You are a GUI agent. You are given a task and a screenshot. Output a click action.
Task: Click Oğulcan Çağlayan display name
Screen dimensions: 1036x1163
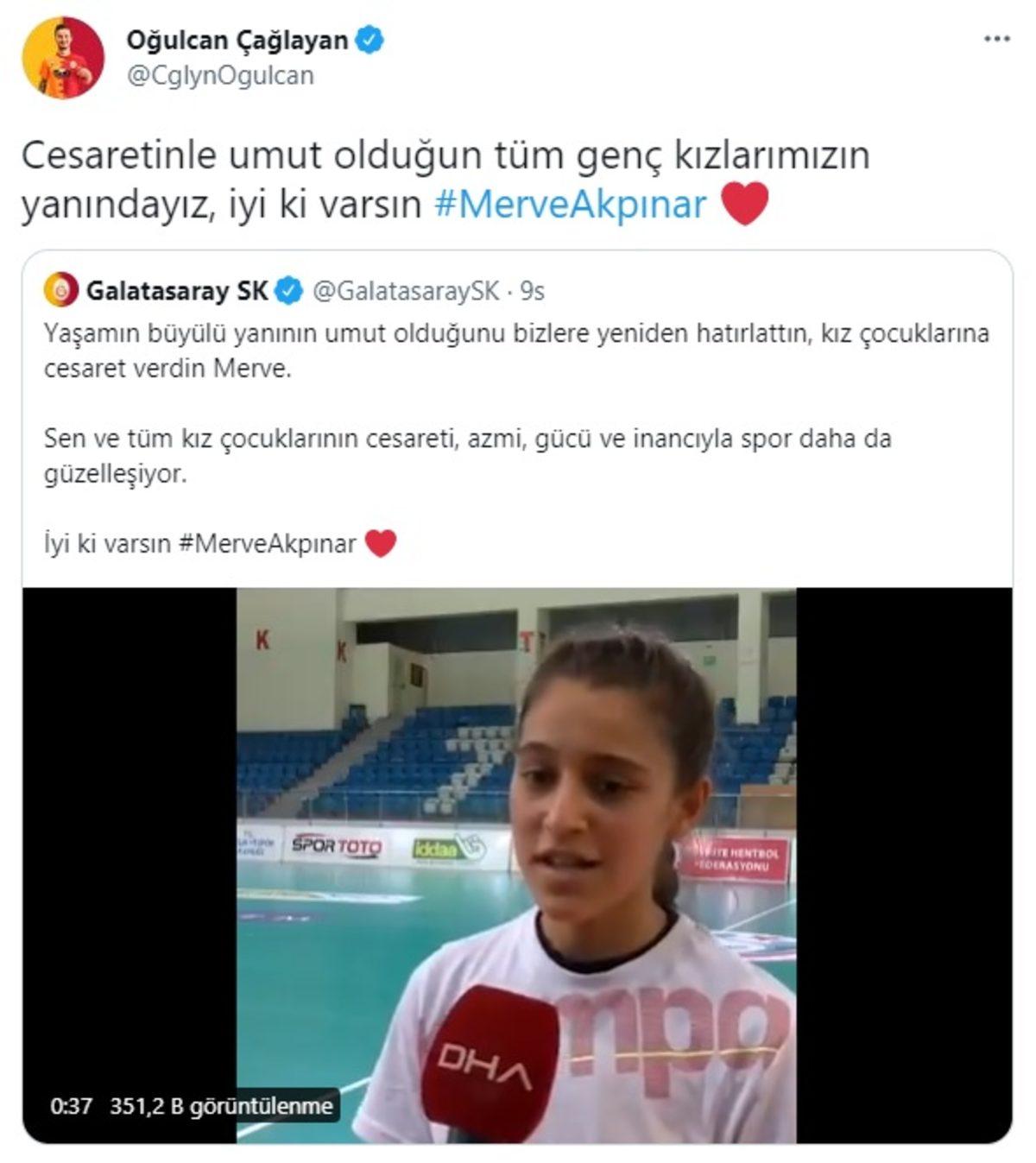pos(237,40)
